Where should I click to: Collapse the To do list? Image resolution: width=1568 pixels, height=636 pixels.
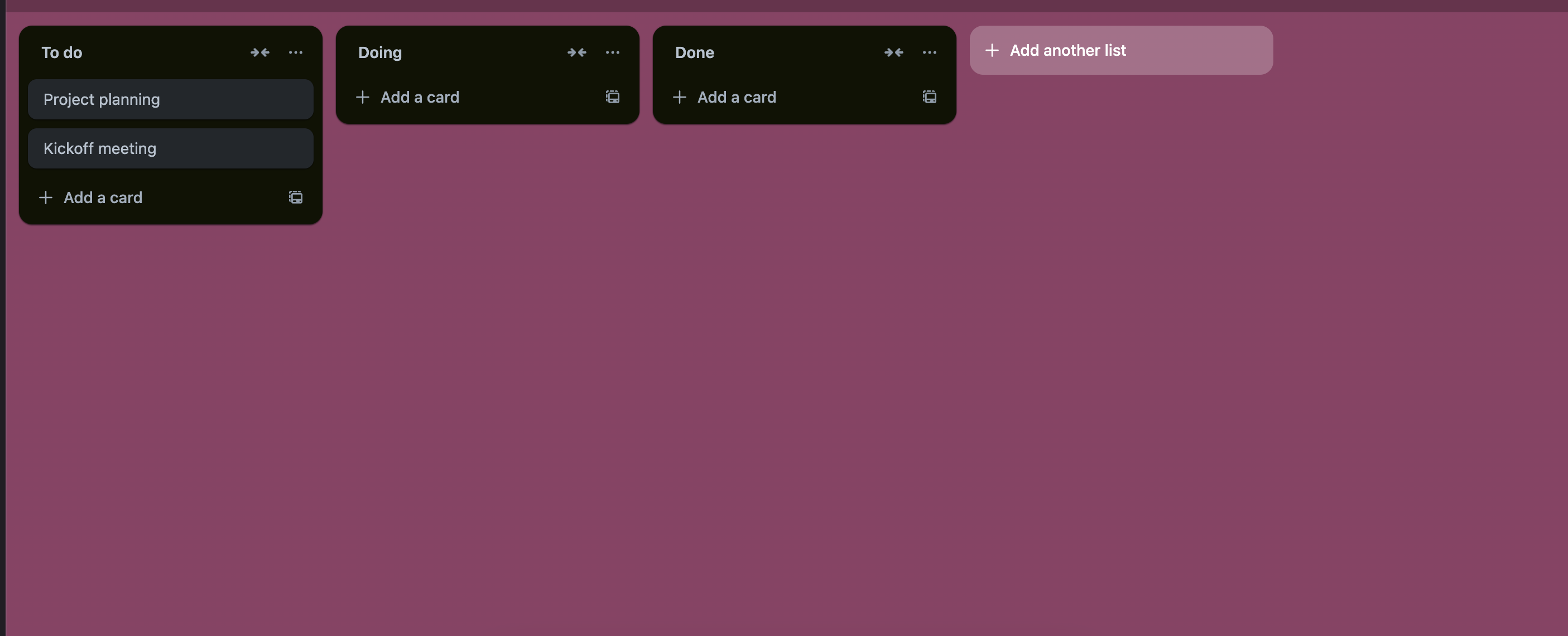260,52
